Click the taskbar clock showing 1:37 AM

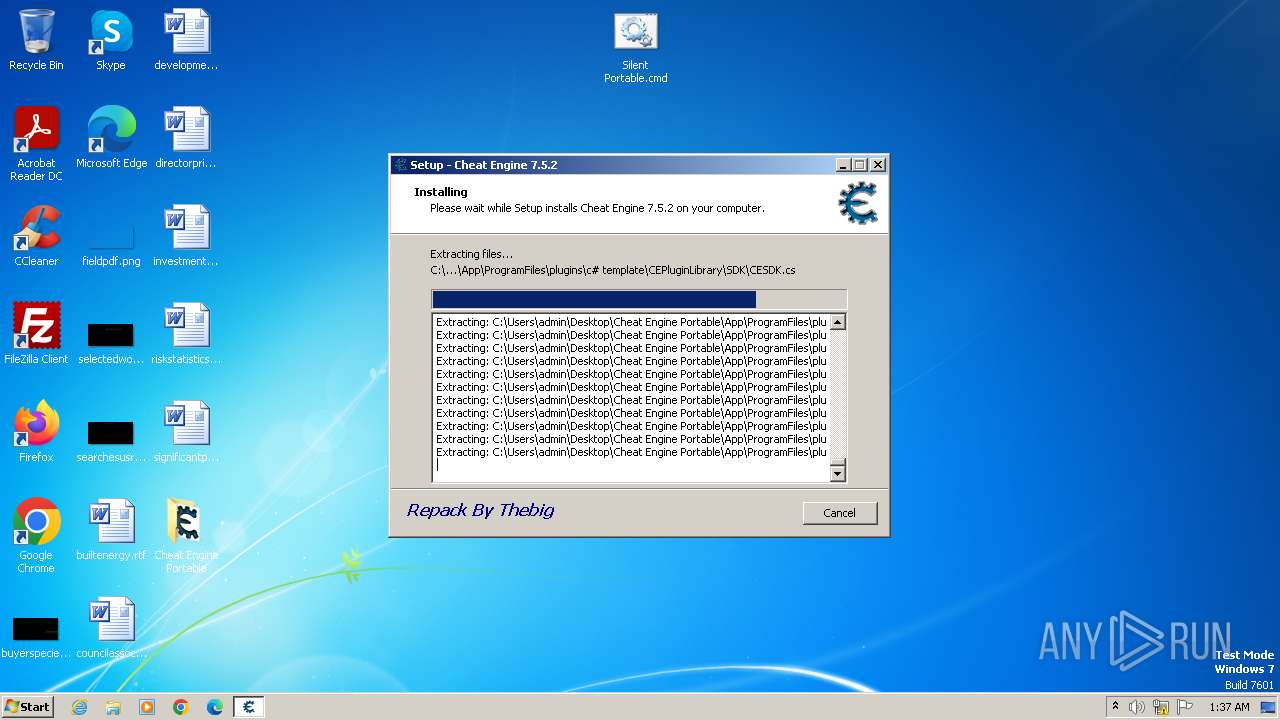point(1229,707)
